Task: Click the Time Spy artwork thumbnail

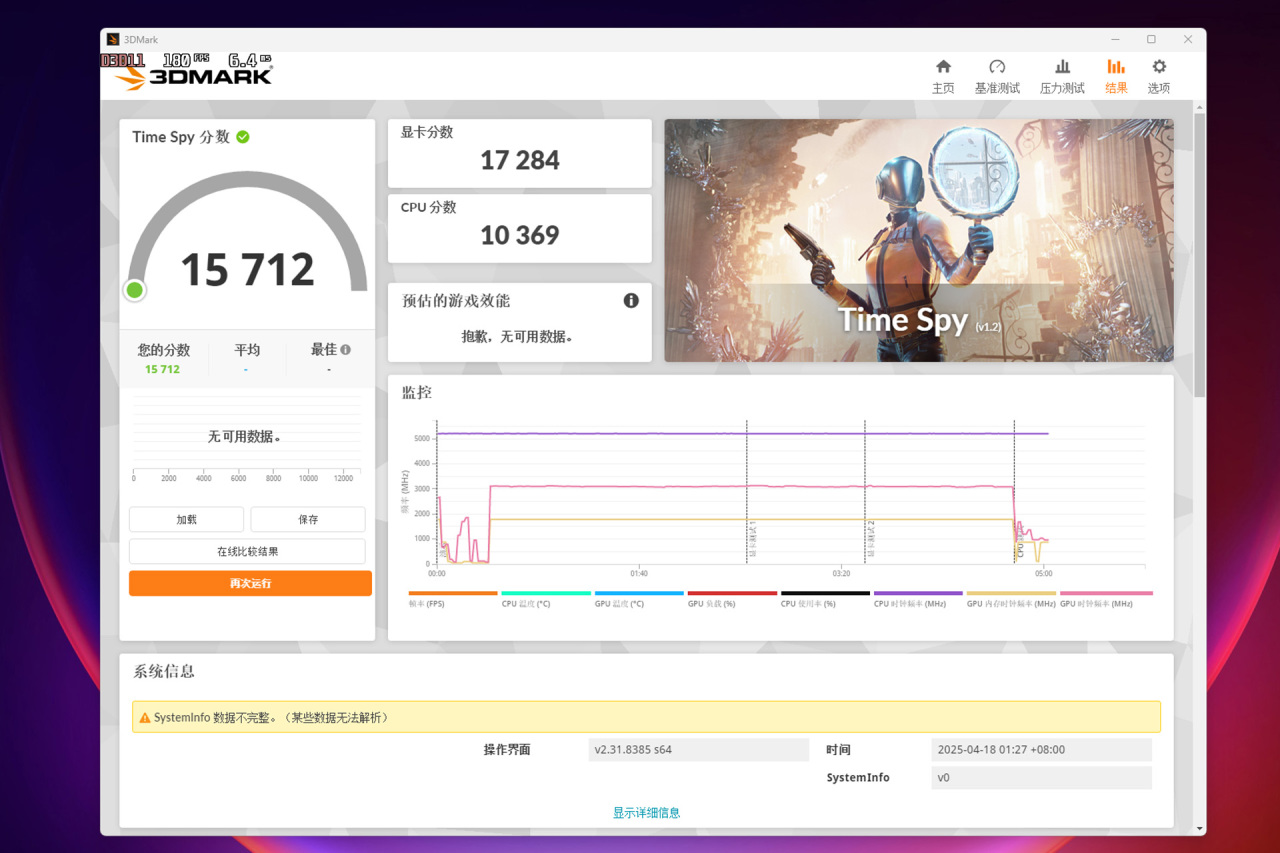Action: 919,240
